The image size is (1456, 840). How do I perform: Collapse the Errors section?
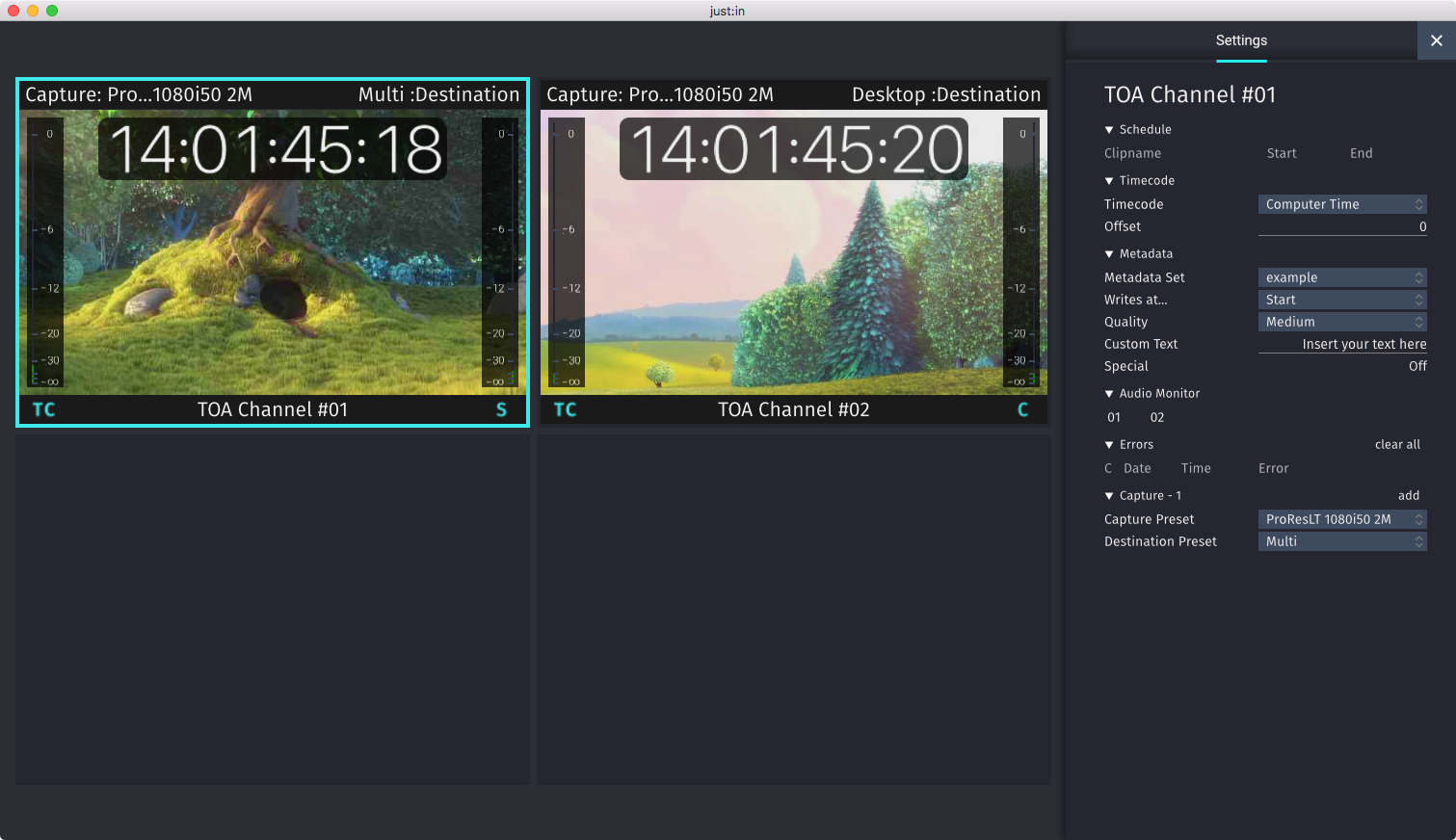[1109, 444]
